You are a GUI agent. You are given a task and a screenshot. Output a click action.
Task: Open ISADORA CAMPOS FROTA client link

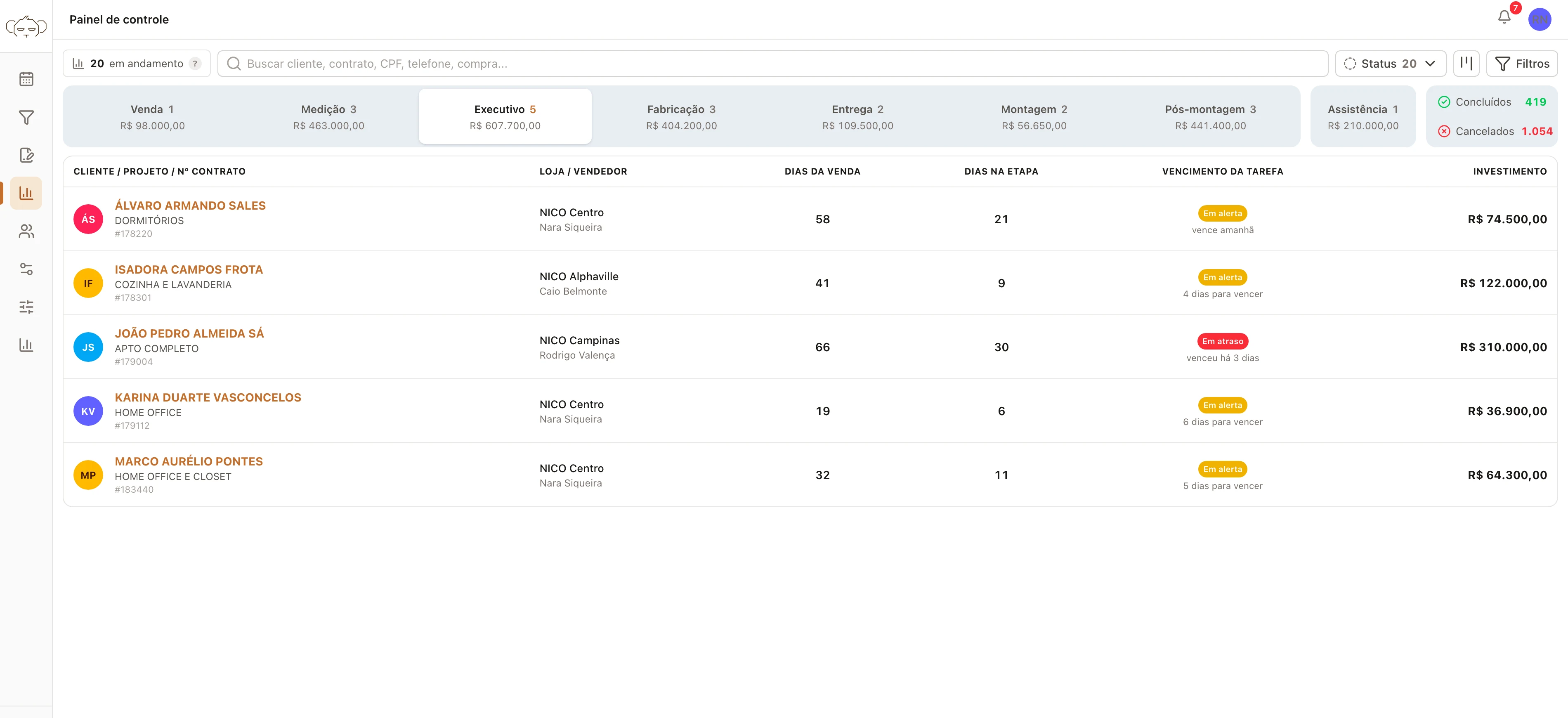[x=189, y=269]
